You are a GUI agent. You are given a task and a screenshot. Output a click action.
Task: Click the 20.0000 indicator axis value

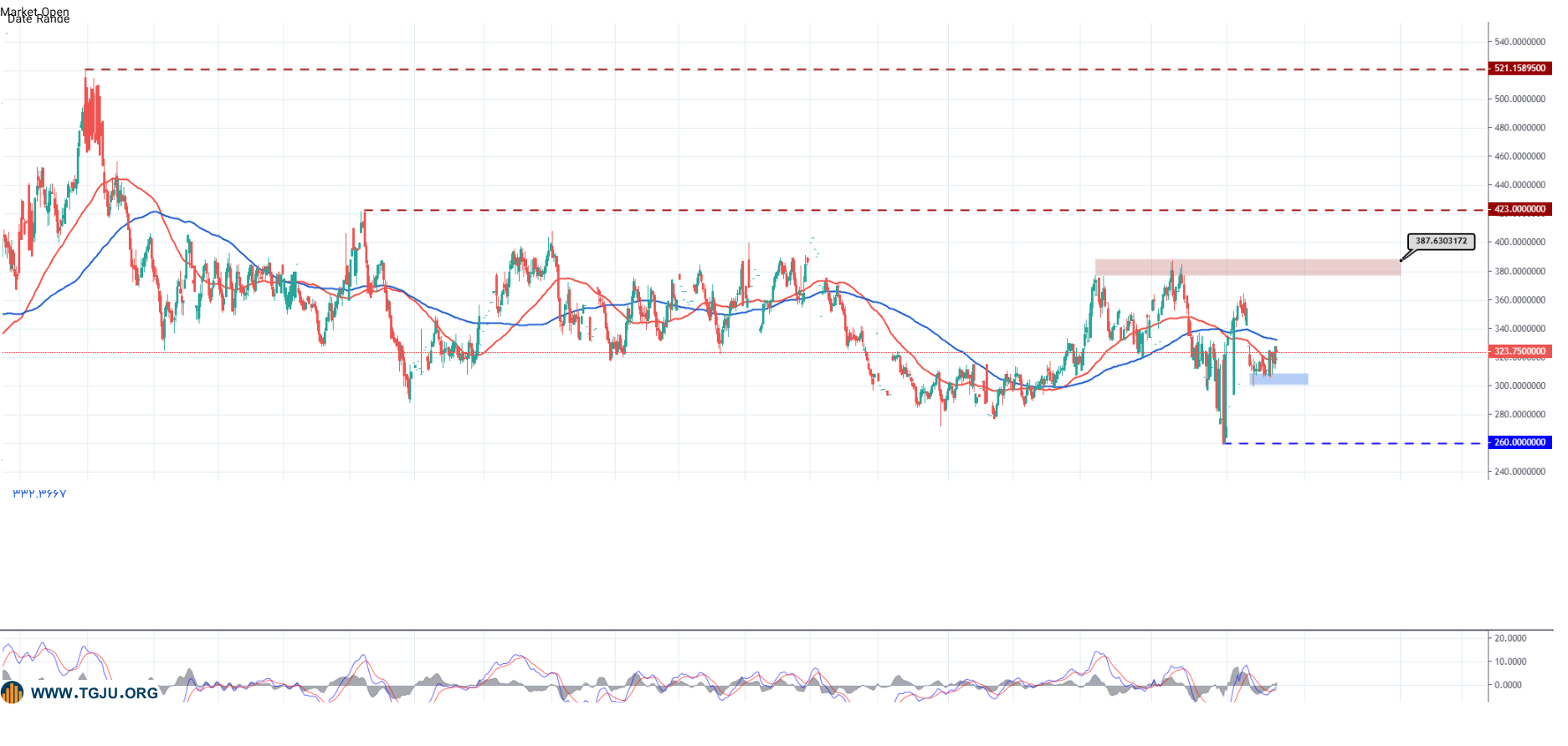1510,638
